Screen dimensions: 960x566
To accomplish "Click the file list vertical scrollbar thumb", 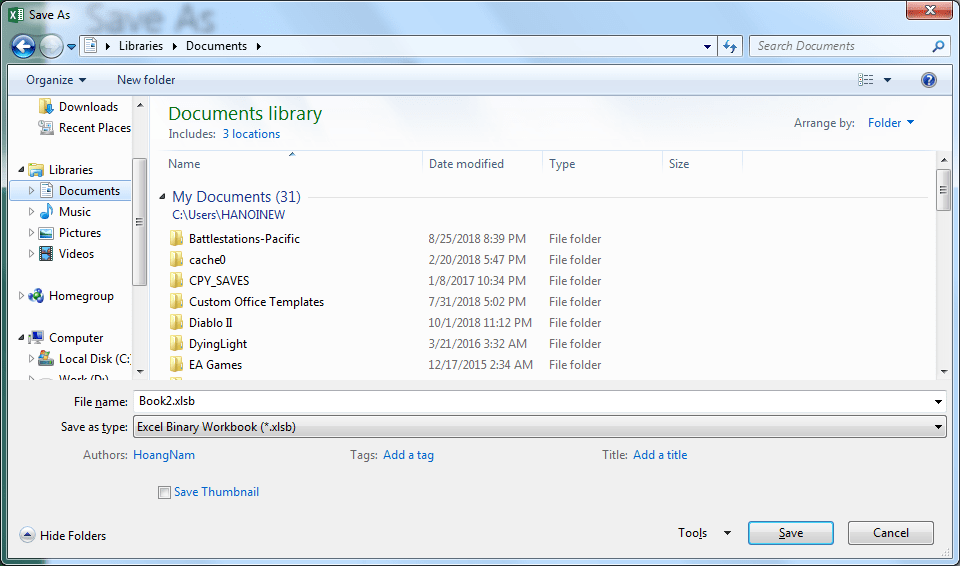I will 943,191.
